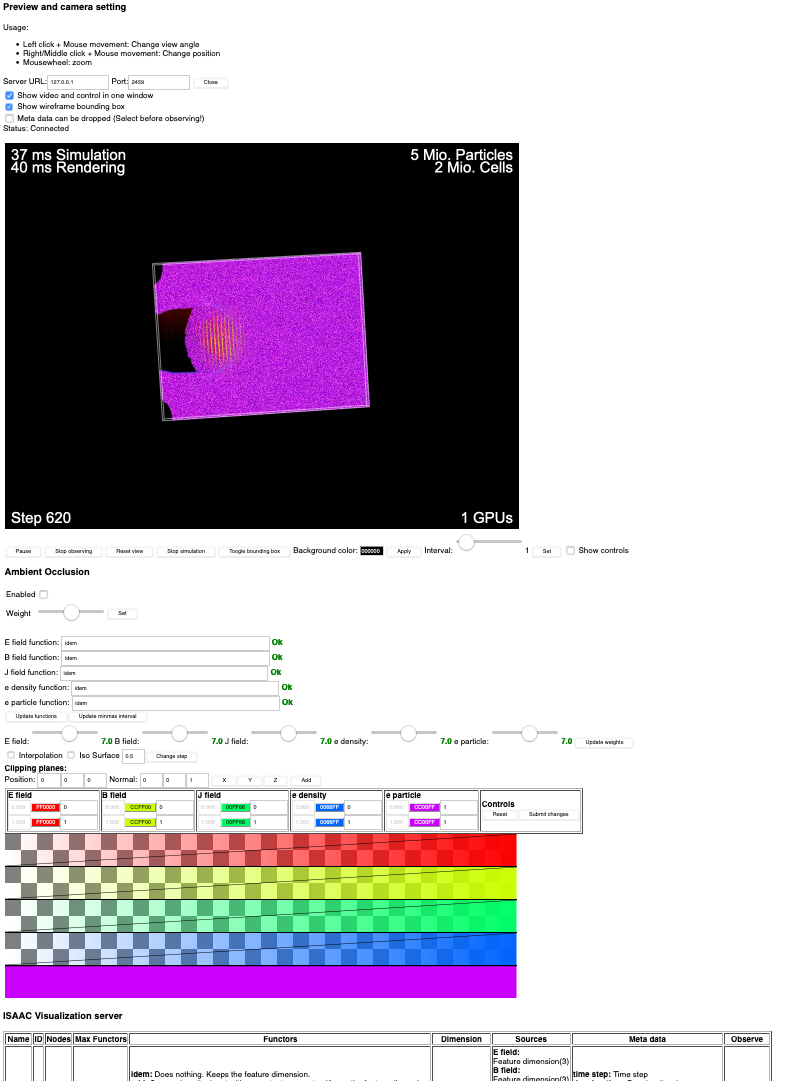This screenshot has width=805, height=1081.
Task: Adjust the Ambient Occlusion weight slider
Action: 70,613
